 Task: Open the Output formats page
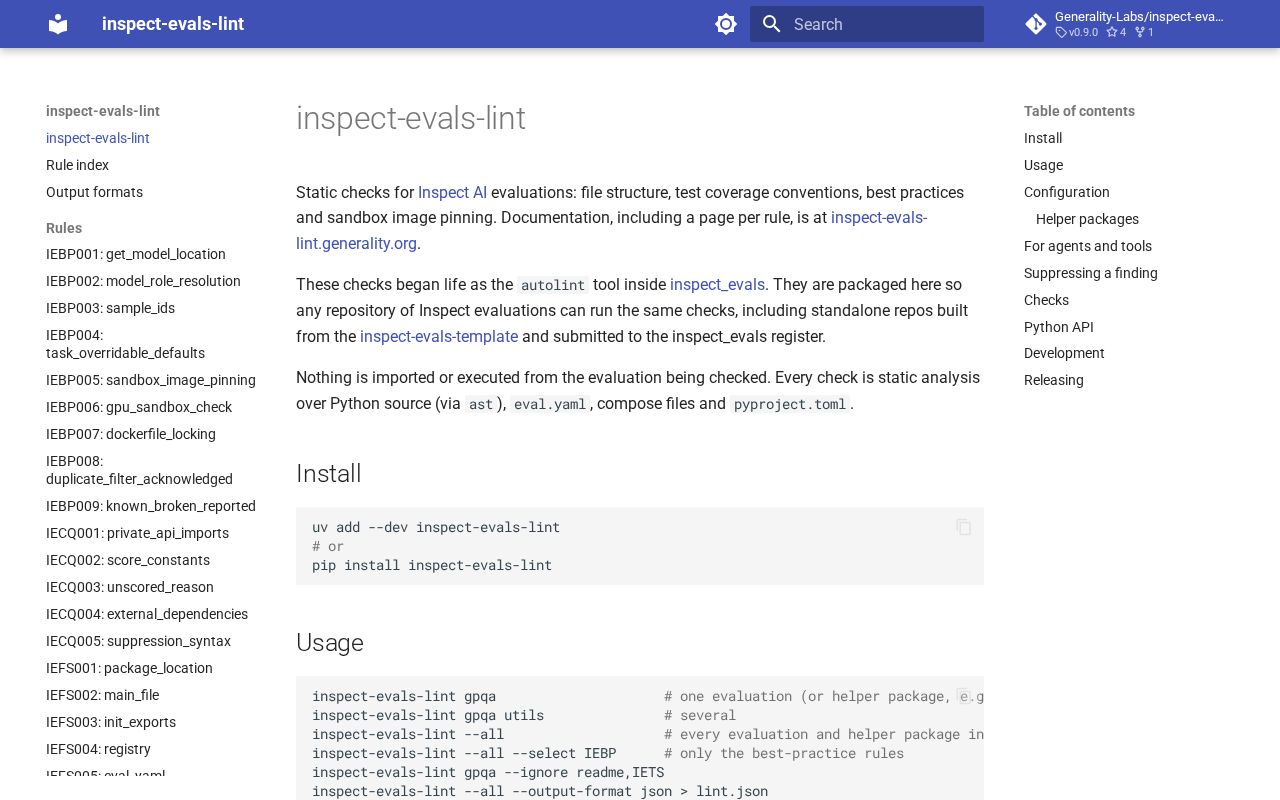94,192
